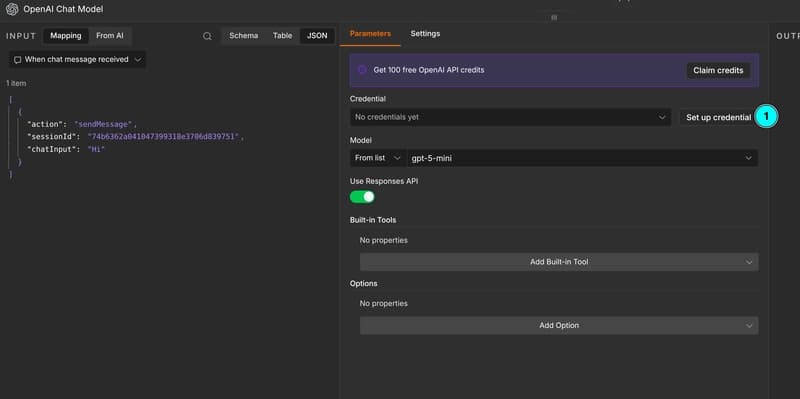This screenshot has height=399, width=800.
Task: Expand the Add Built-in Tool dropdown
Action: point(559,262)
